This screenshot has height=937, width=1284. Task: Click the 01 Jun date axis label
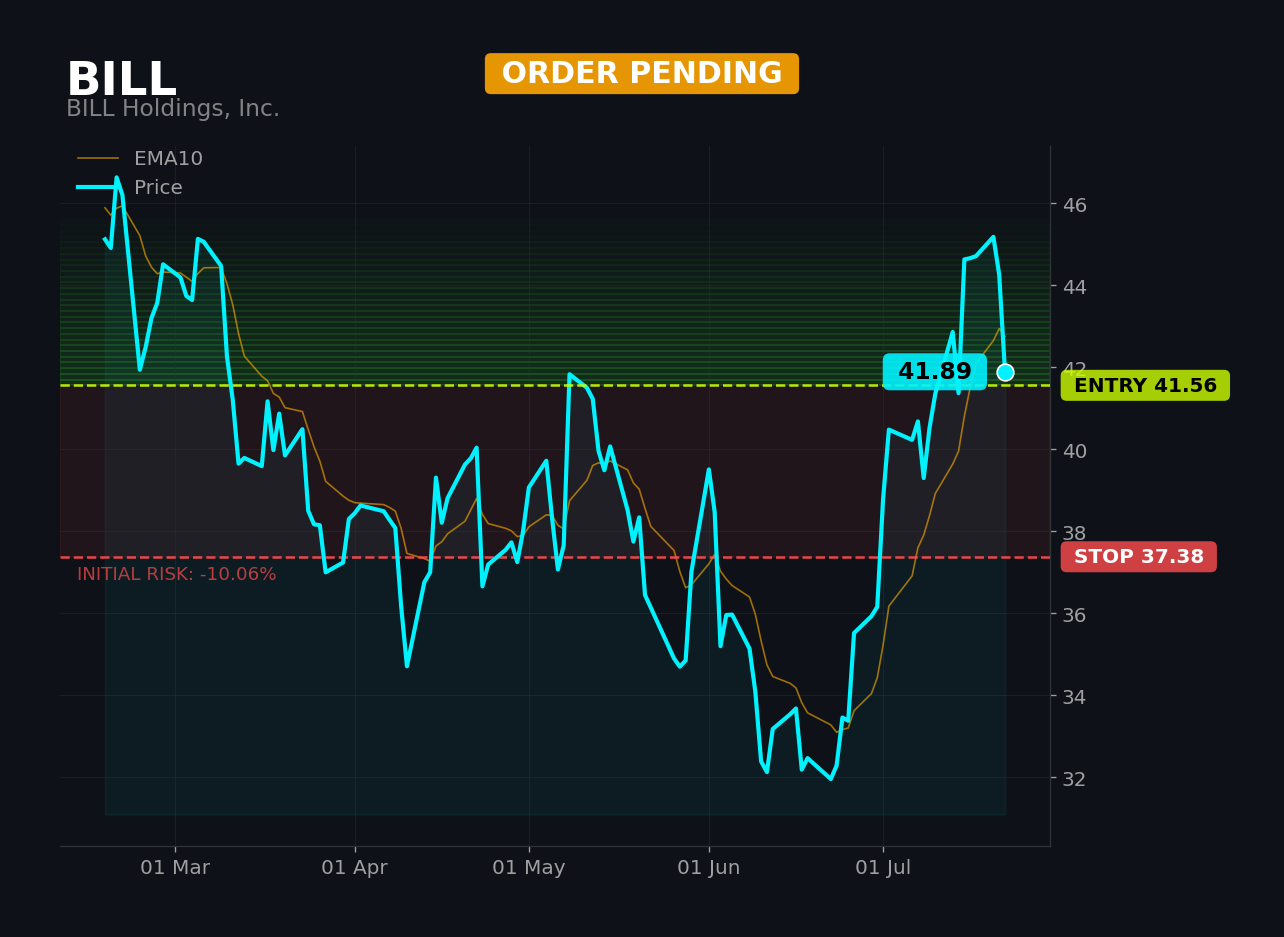(x=709, y=868)
